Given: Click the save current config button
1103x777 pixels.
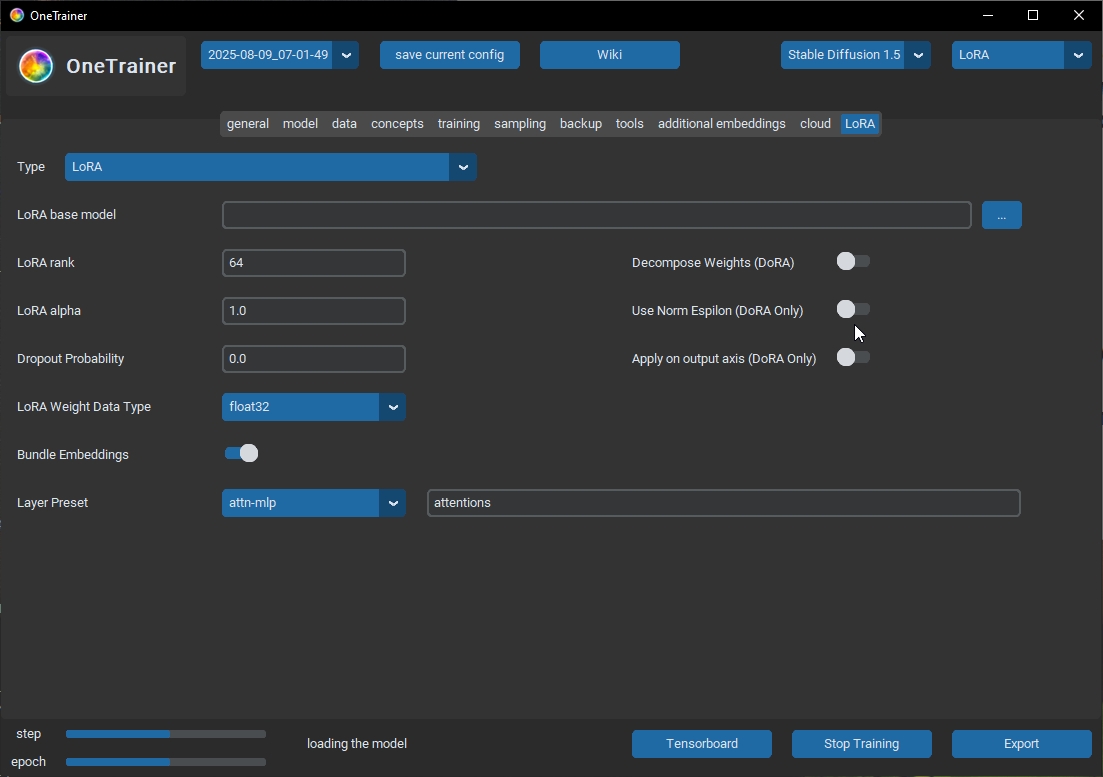Looking at the screenshot, I should coord(450,55).
